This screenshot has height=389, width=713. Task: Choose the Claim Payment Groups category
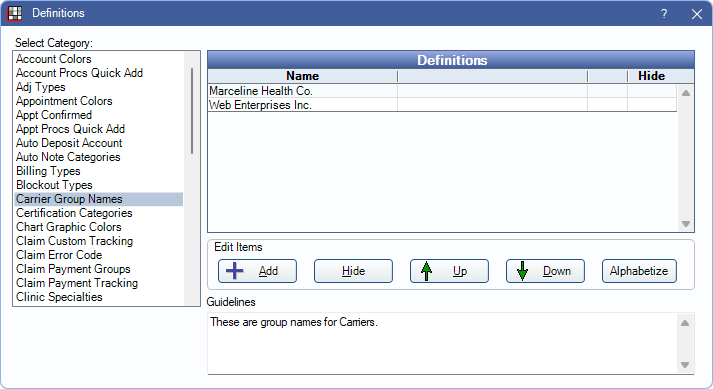[73, 269]
